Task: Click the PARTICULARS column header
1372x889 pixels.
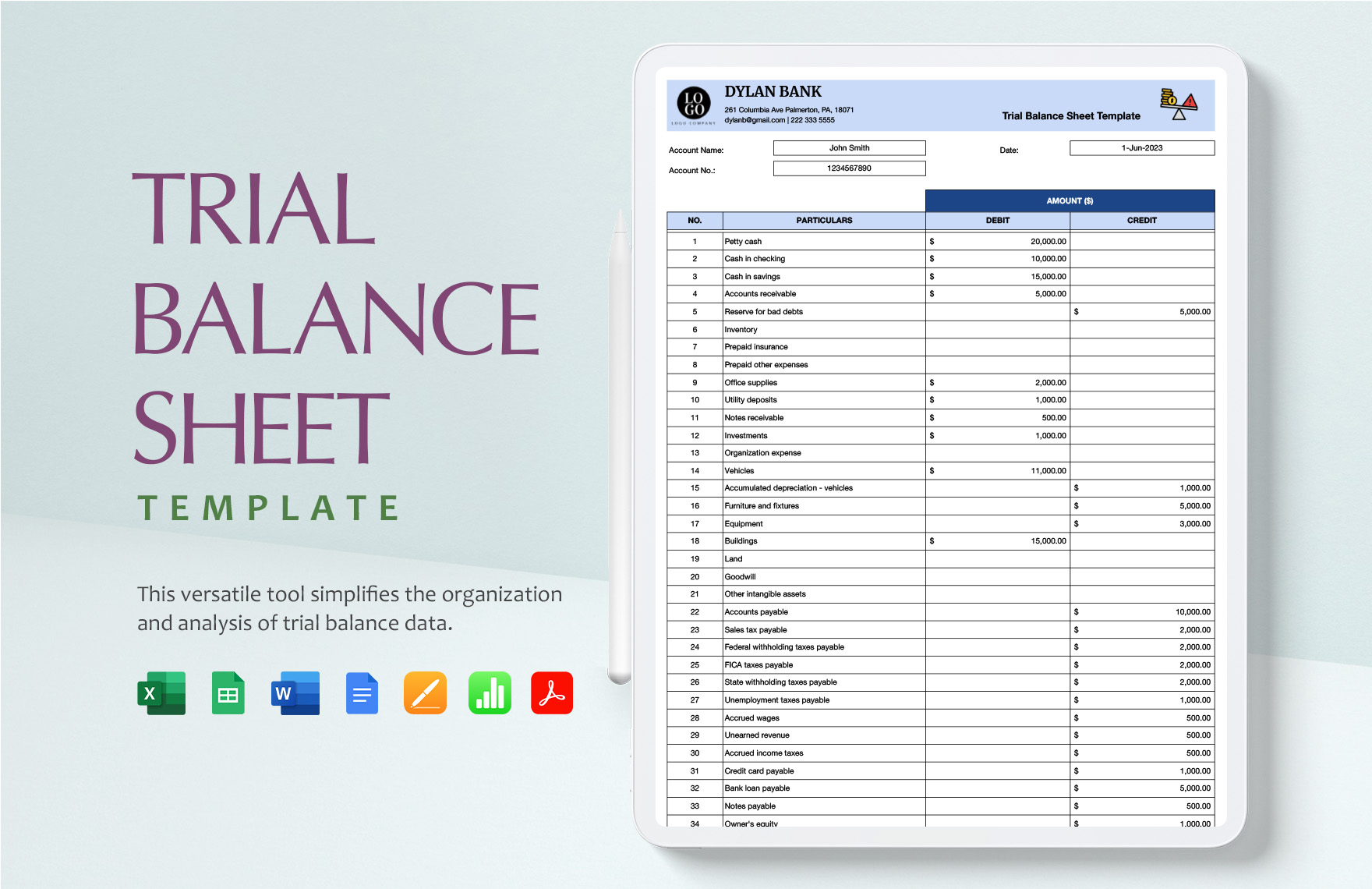Action: point(822,220)
